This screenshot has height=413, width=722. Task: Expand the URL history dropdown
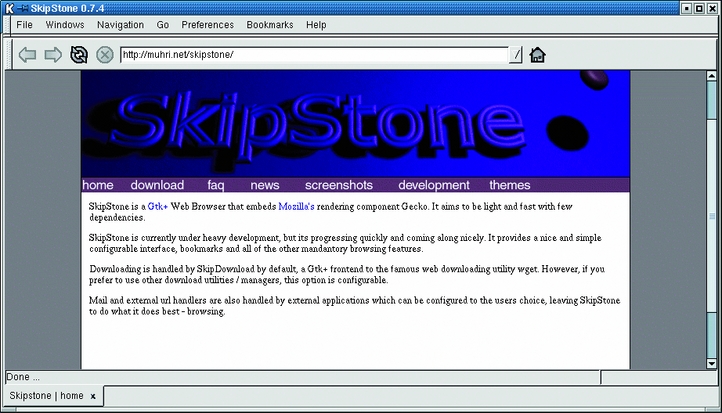pyautogui.click(x=516, y=55)
